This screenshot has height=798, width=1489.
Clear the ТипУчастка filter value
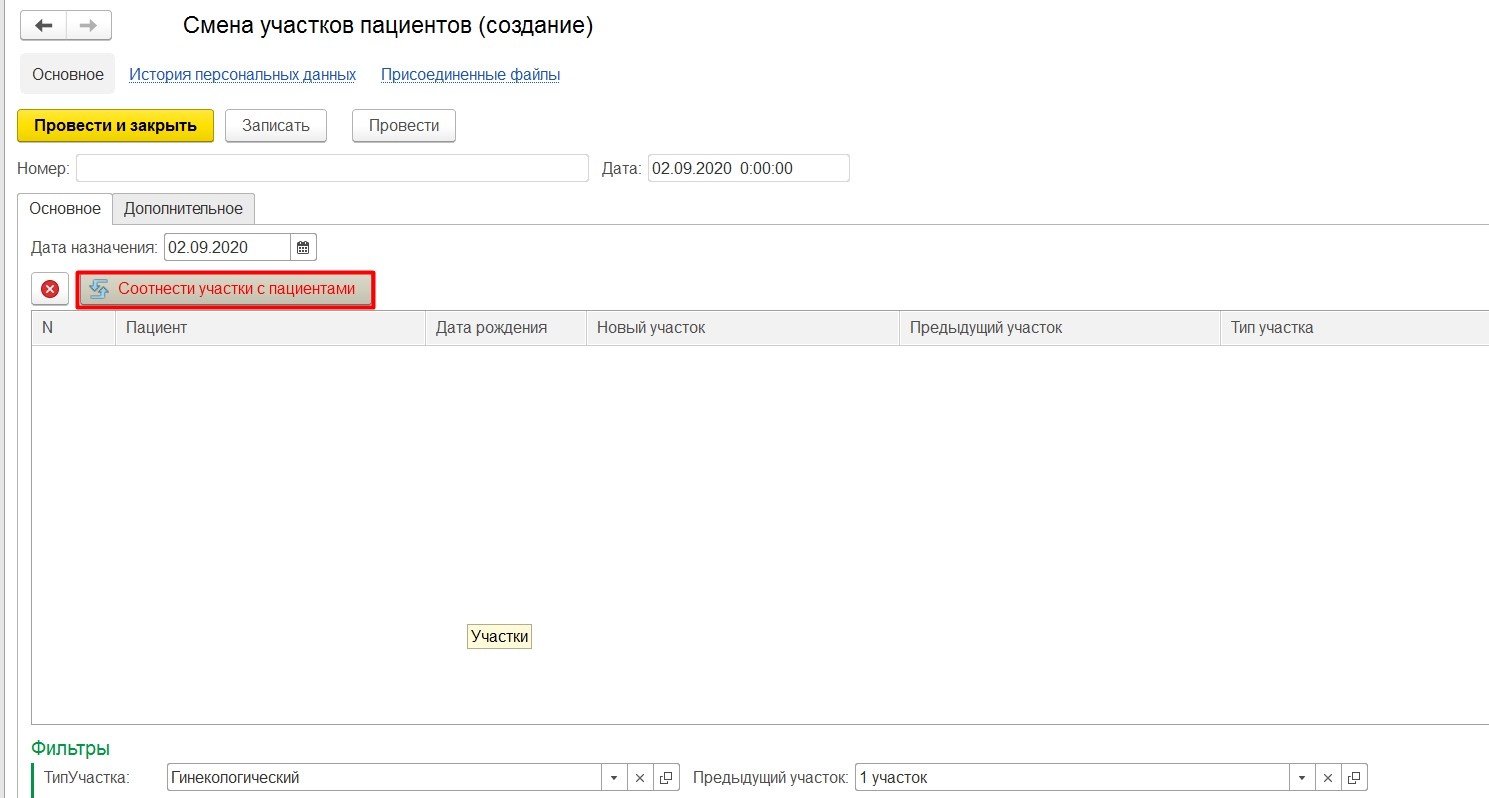point(641,778)
